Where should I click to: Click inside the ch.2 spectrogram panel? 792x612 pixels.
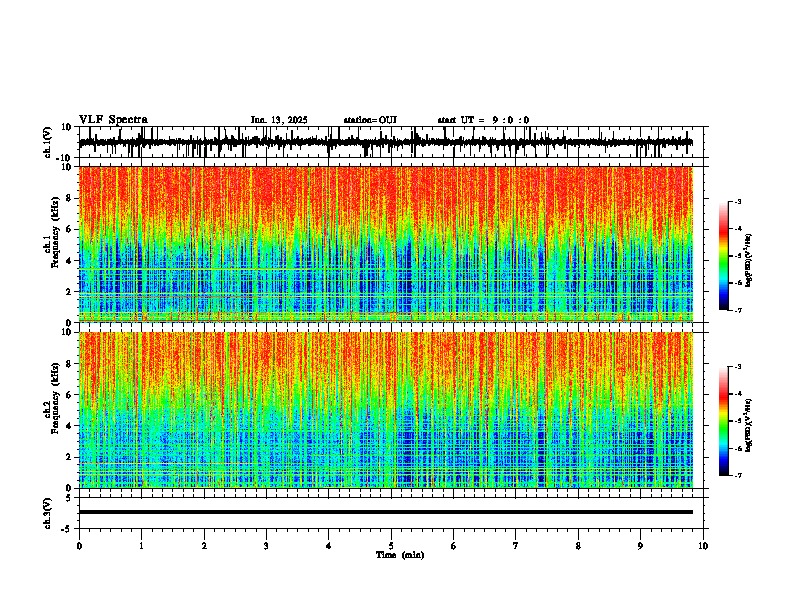coord(386,410)
